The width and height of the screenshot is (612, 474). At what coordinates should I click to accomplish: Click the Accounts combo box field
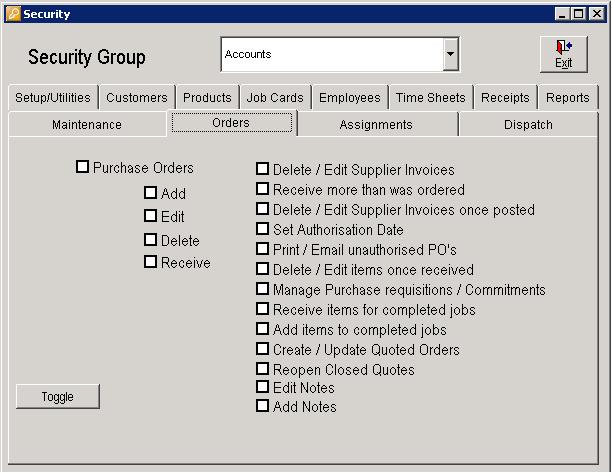(331, 55)
